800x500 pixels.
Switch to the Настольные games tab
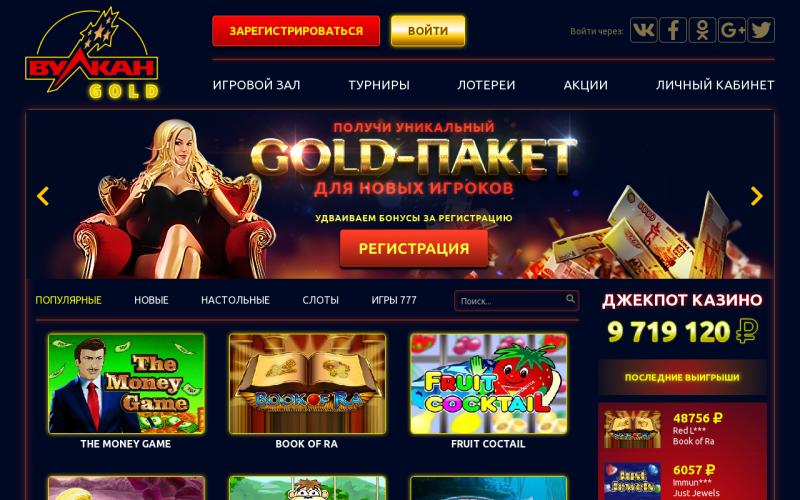pos(235,300)
